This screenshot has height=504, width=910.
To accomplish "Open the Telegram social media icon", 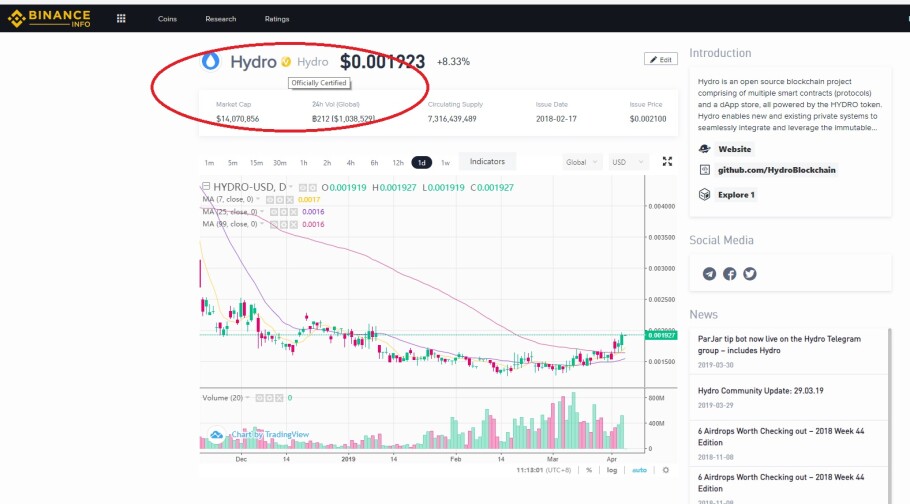I will pos(709,273).
